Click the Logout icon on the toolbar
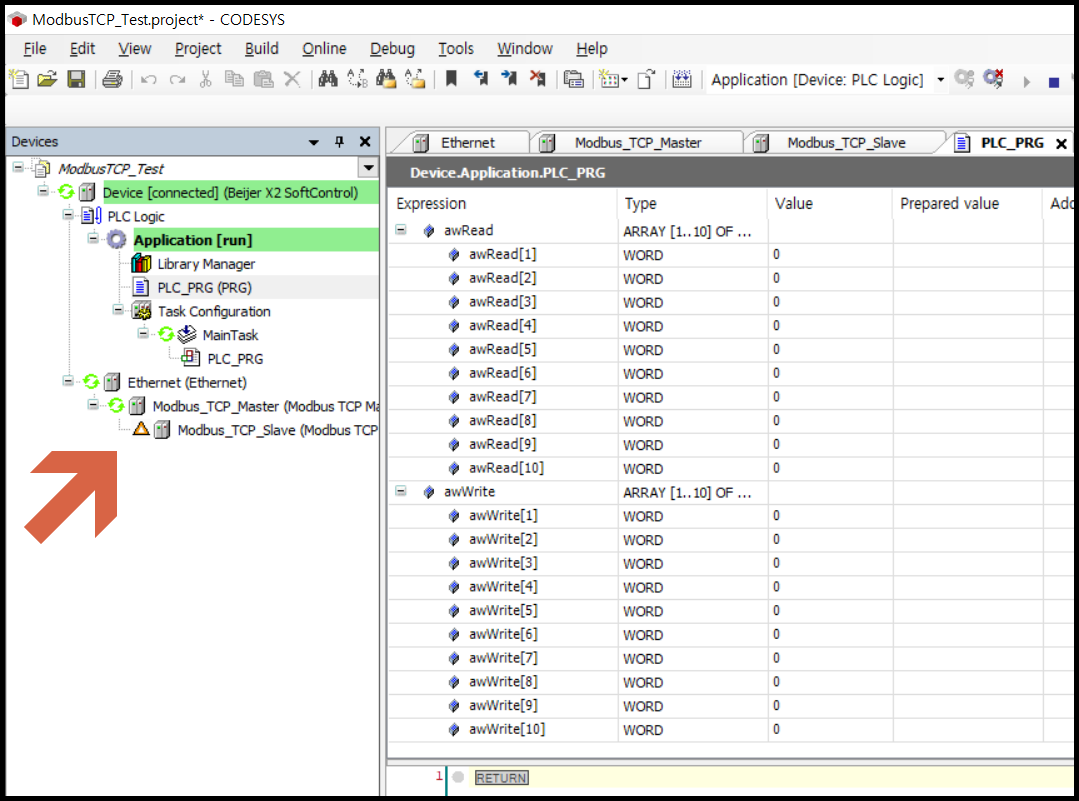This screenshot has width=1079, height=801. [x=991, y=79]
